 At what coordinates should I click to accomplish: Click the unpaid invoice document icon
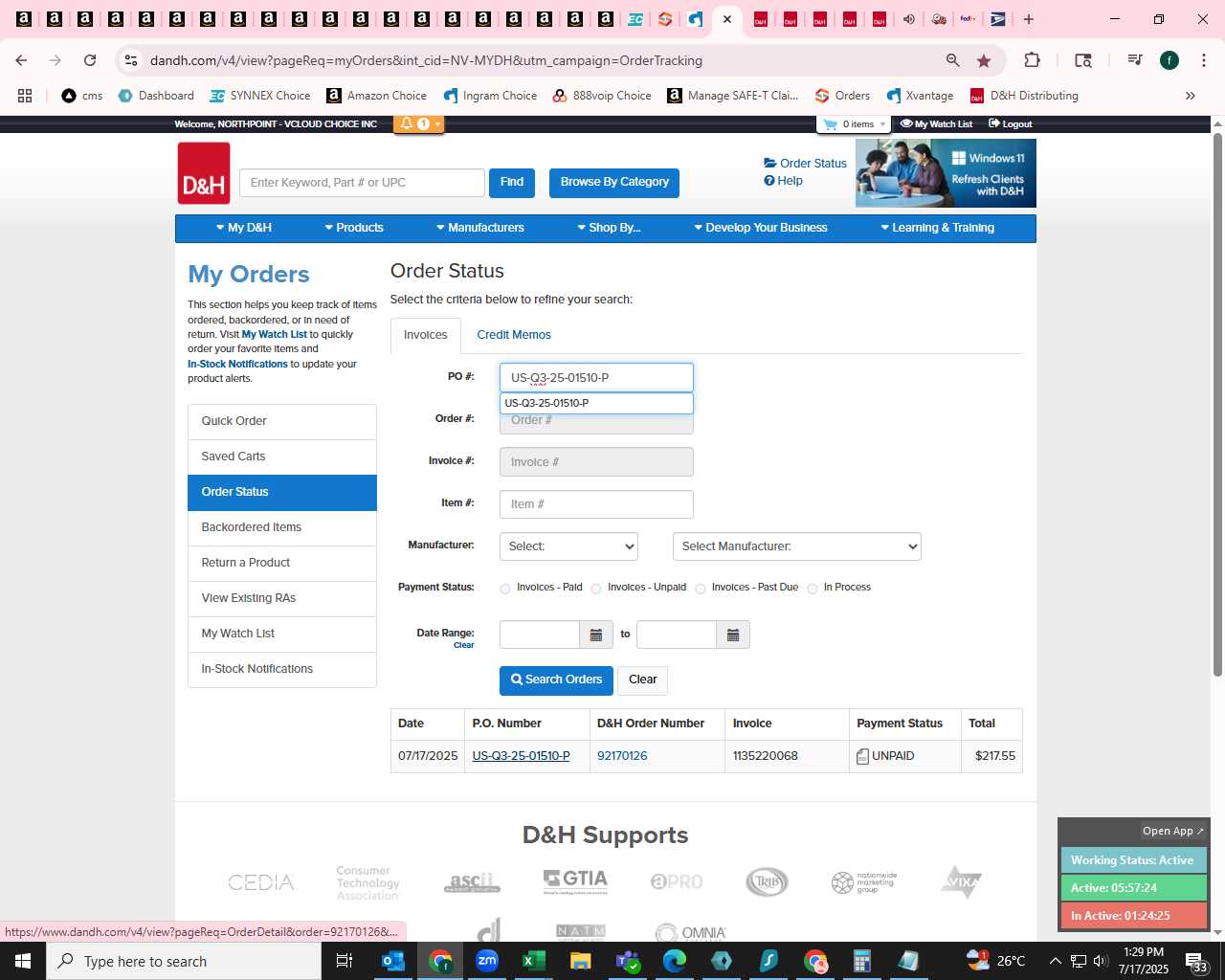(862, 756)
